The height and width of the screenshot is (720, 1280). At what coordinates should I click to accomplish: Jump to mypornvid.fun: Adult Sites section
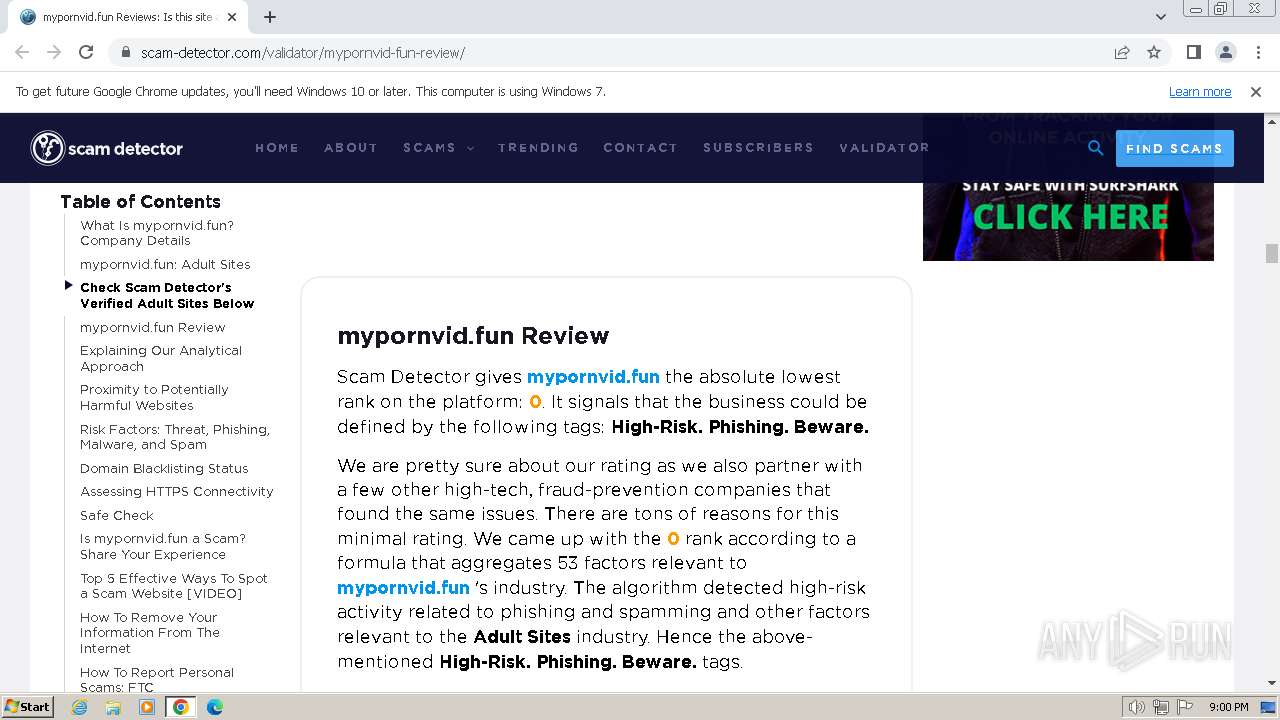click(x=165, y=265)
